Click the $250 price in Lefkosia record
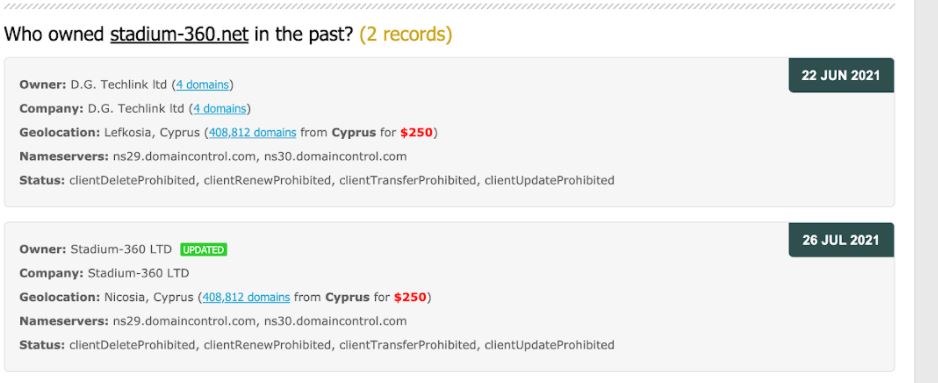Image resolution: width=938 pixels, height=383 pixels. 416,133
